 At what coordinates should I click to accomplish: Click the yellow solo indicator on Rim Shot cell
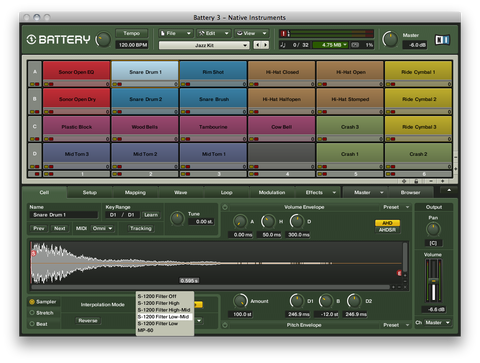[183, 84]
